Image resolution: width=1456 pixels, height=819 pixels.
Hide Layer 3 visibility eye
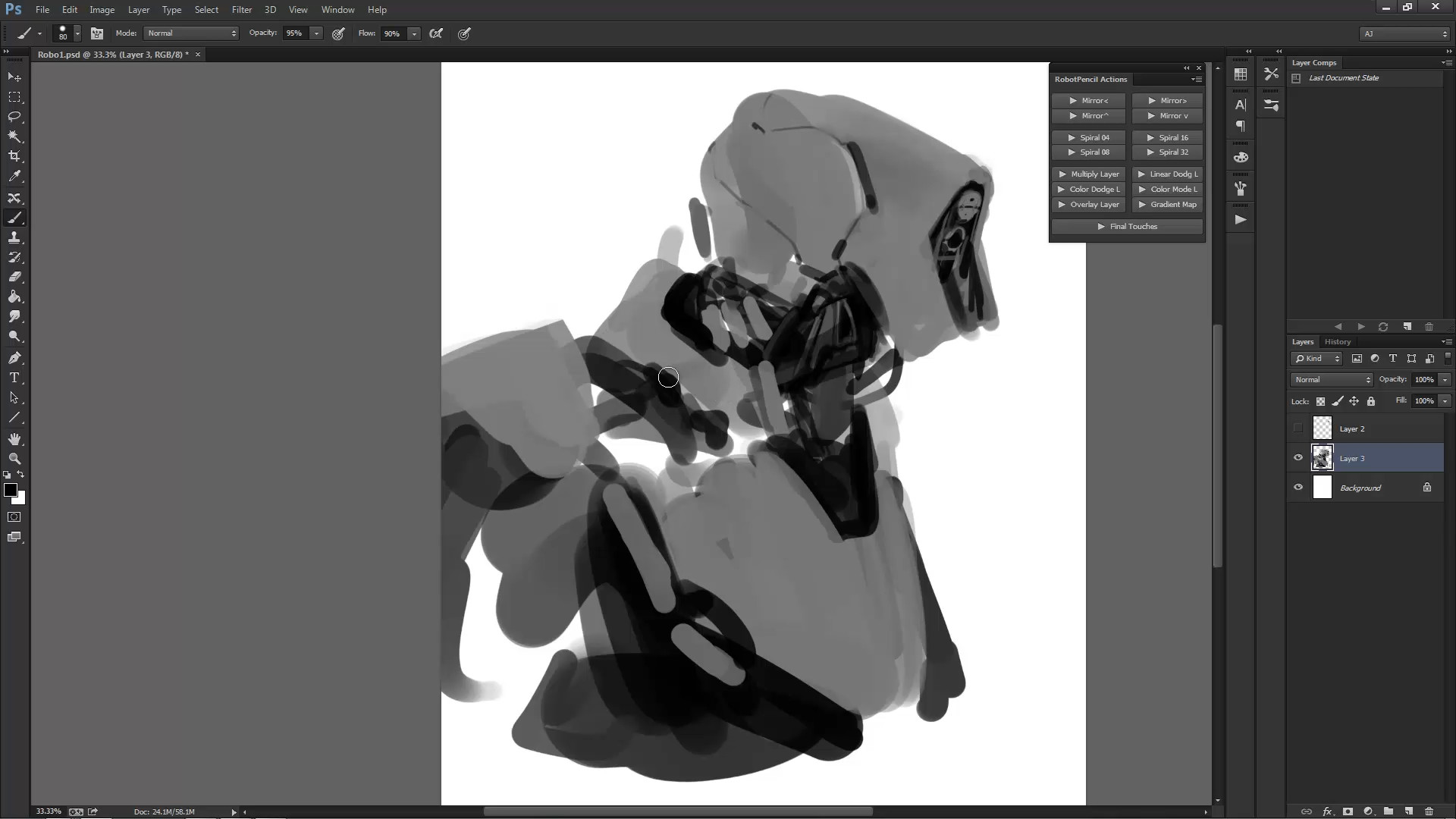(x=1298, y=458)
